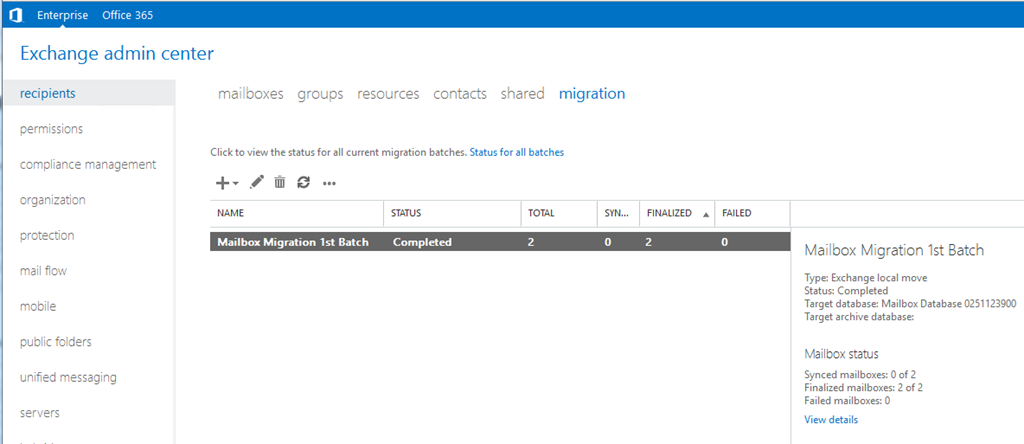Click the Failed mailboxes: 0 text
This screenshot has height=444, width=1024.
point(847,400)
